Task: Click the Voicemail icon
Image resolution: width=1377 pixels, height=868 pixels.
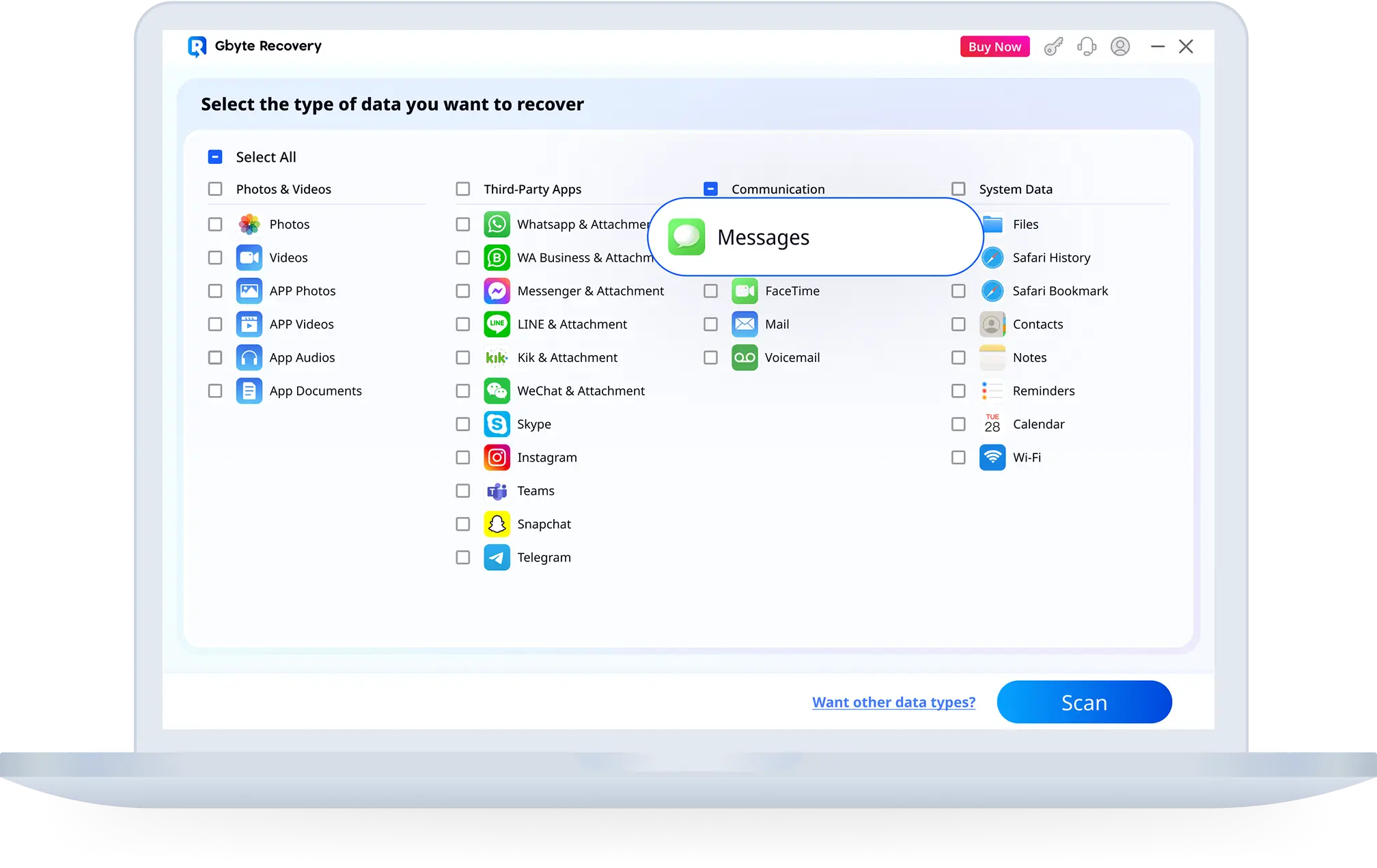Action: pyautogui.click(x=745, y=358)
